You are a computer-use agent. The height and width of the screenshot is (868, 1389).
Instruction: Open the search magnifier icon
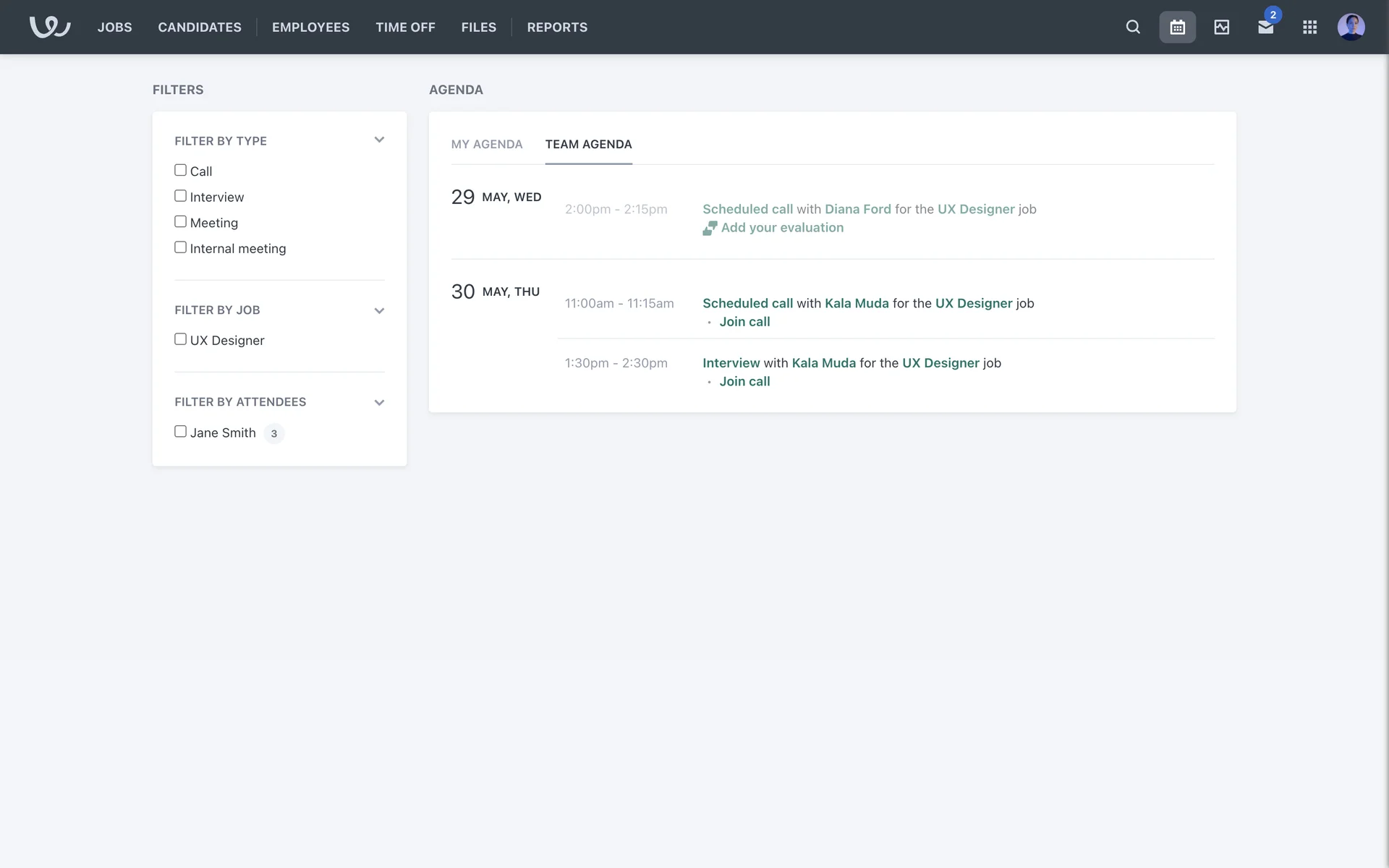point(1133,27)
